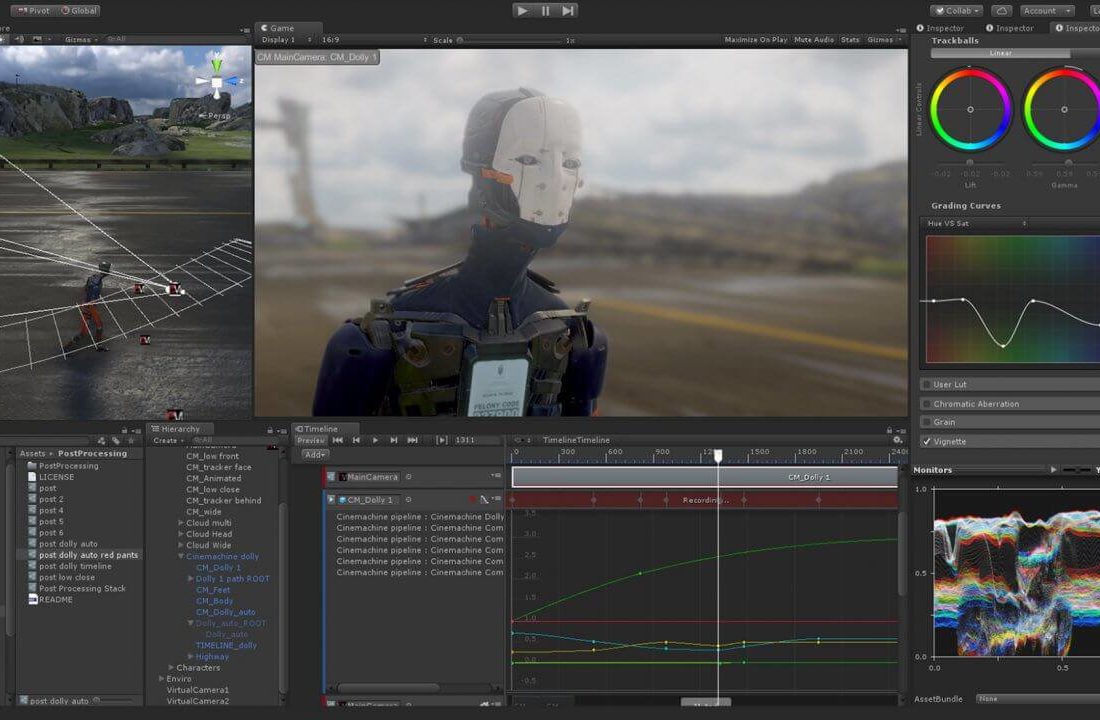This screenshot has height=720, width=1100.
Task: Click the Timeline frame number field 1311
Action: point(477,440)
